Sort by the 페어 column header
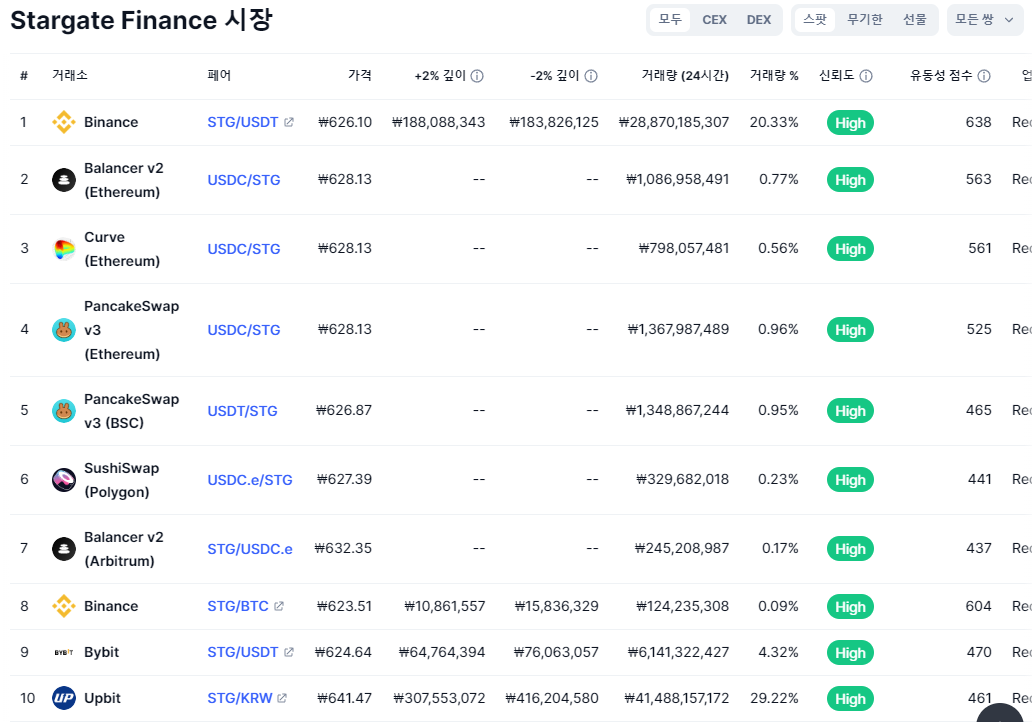Viewport: 1032px width, 722px height. click(x=219, y=76)
